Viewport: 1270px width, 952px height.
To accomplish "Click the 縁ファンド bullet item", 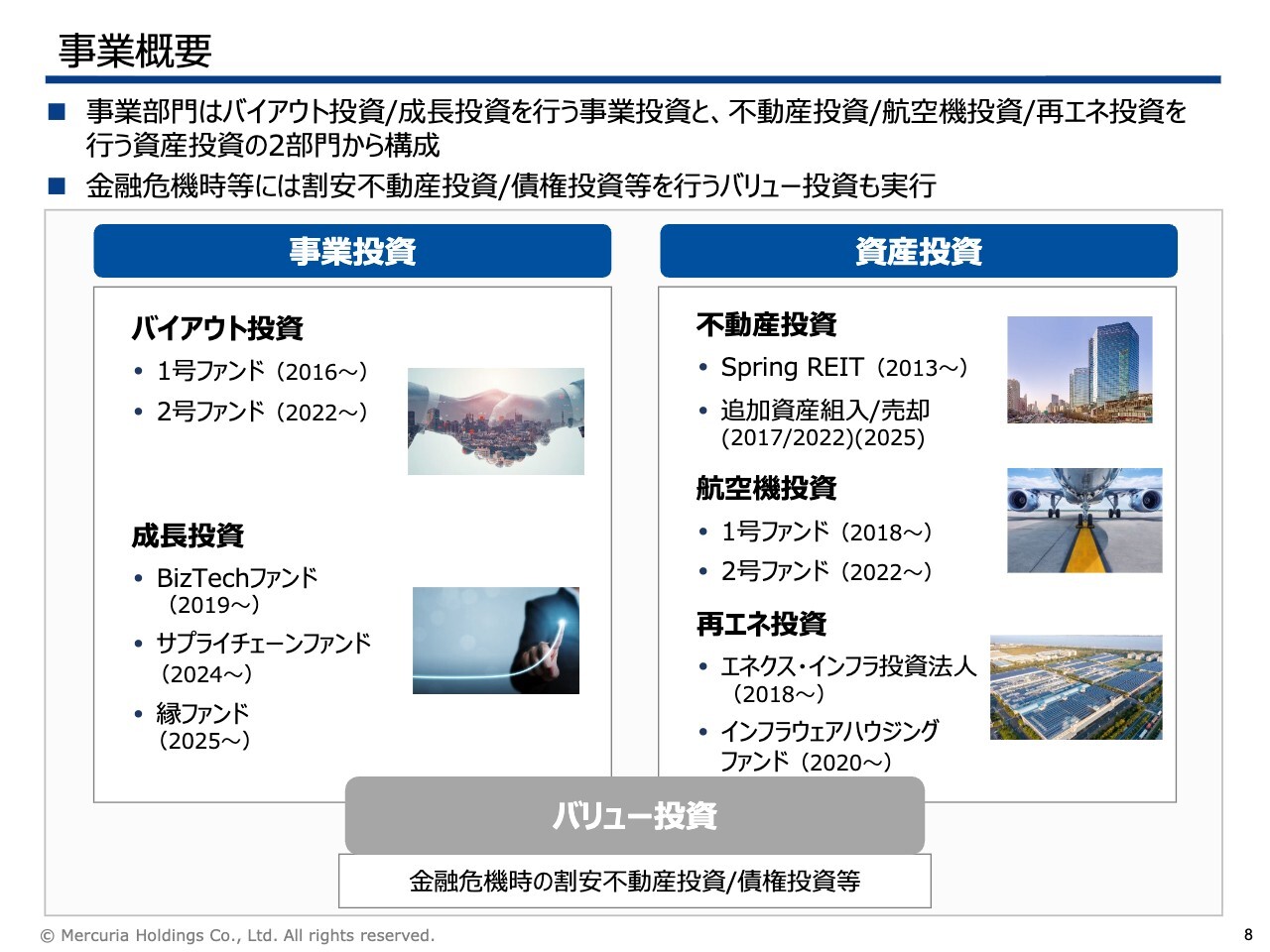I will 202,713.
